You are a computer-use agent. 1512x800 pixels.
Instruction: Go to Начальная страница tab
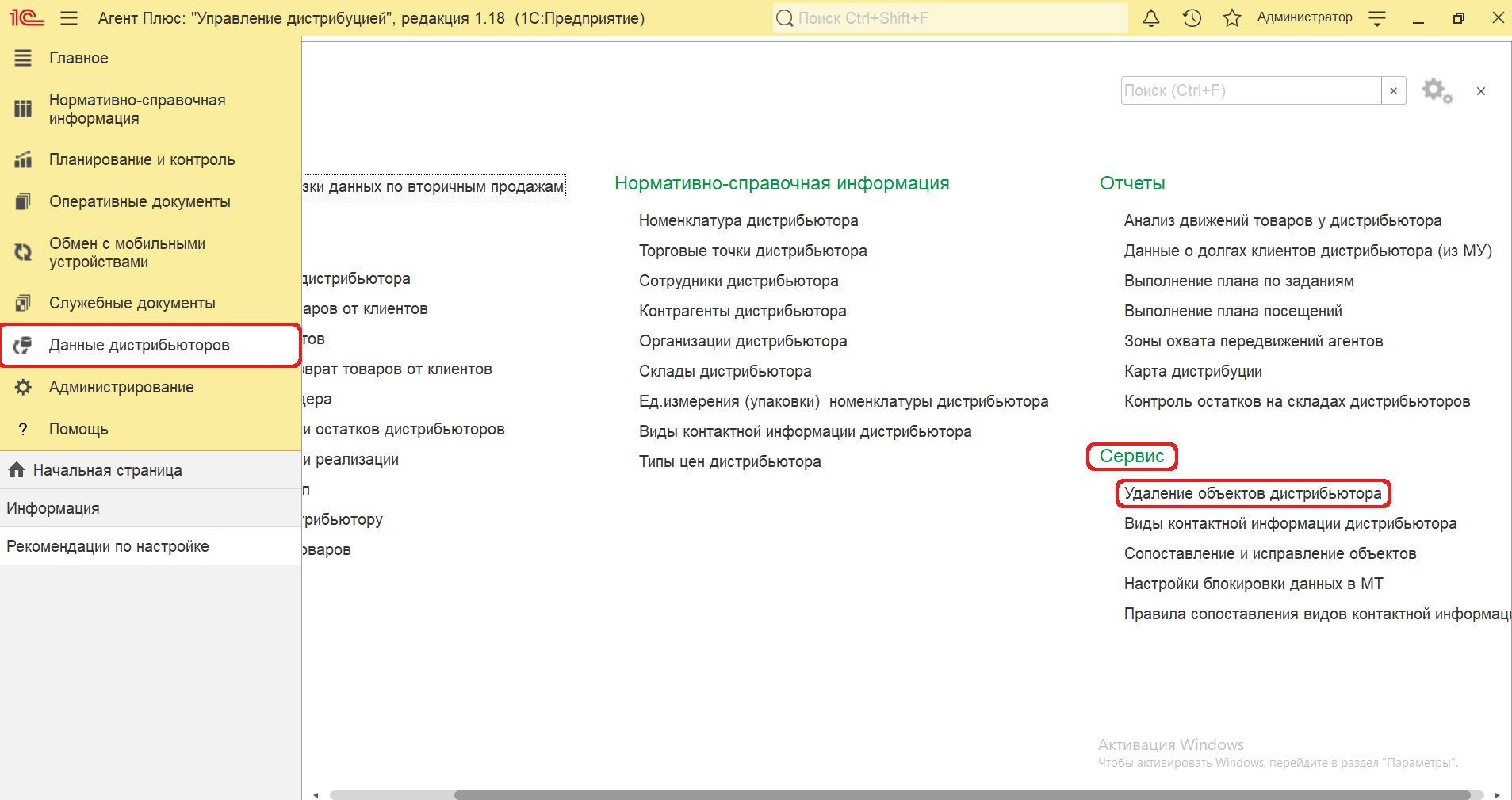pos(151,470)
